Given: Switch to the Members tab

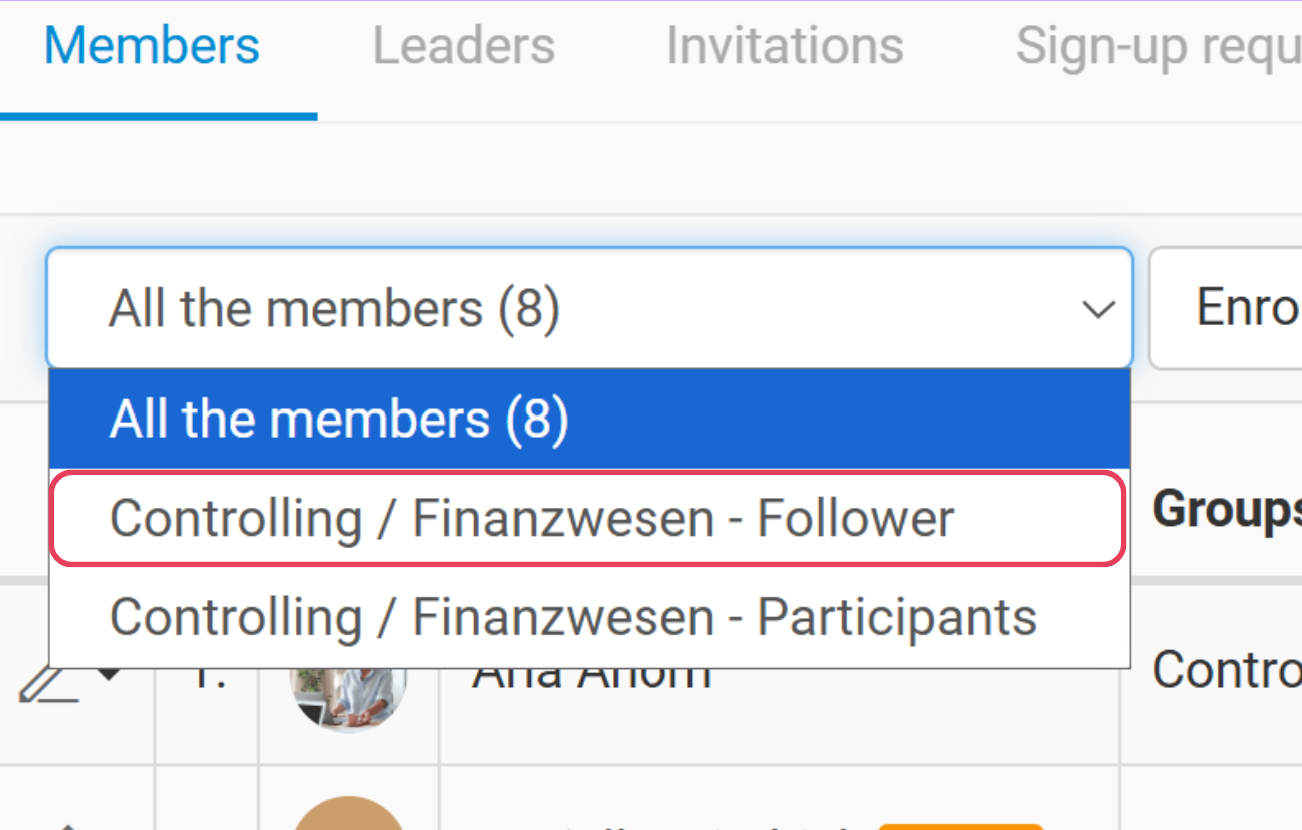Looking at the screenshot, I should (x=152, y=46).
